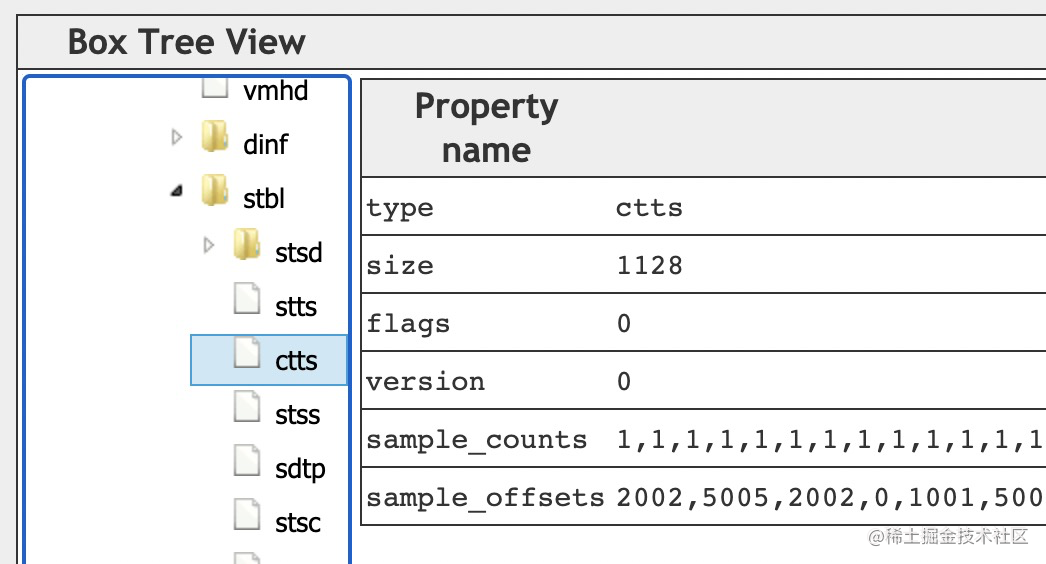Click the stss file icon
Viewport: 1046px width, 564px height.
(x=247, y=406)
